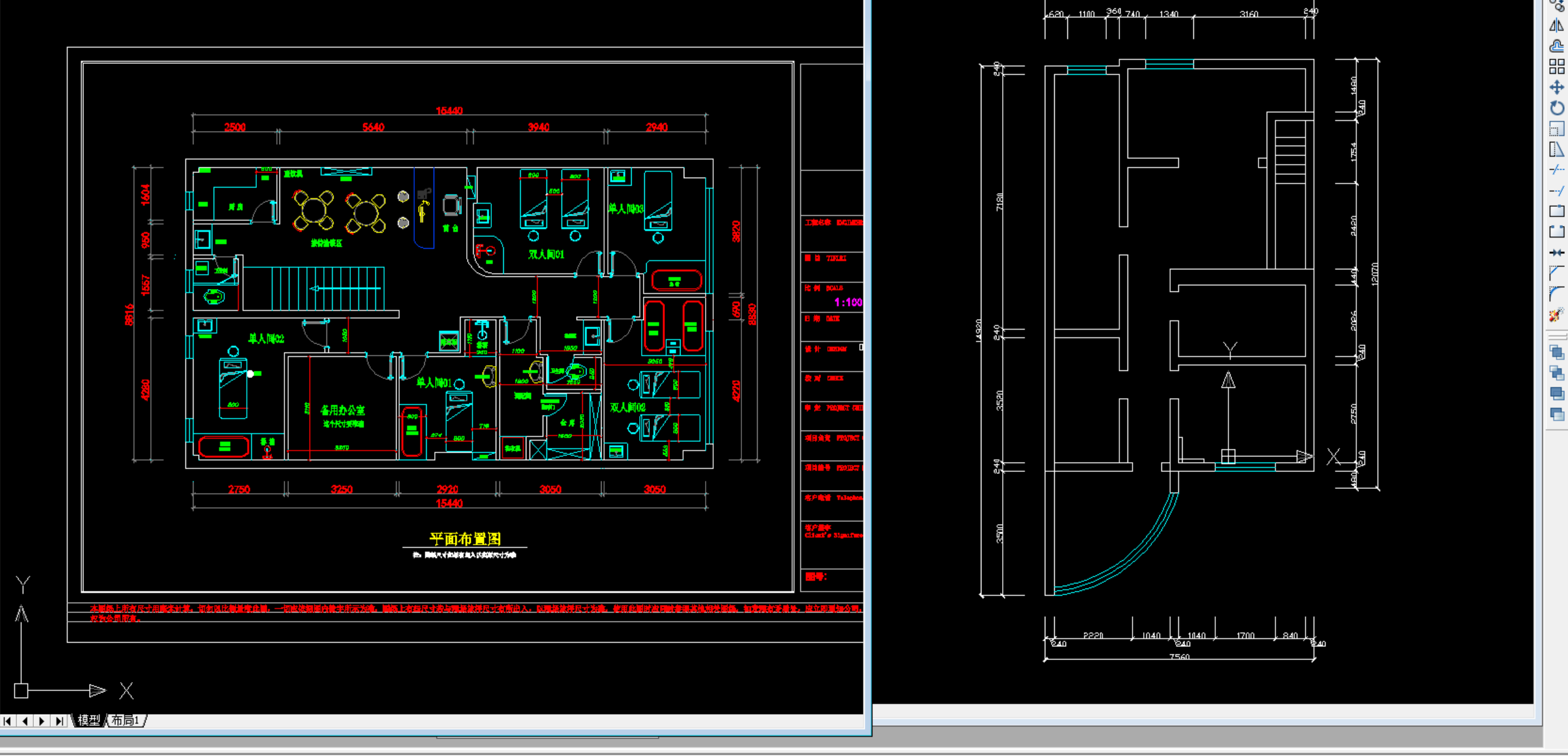The width and height of the screenshot is (1568, 756).
Task: Jump to last layout tab arrow
Action: (58, 721)
